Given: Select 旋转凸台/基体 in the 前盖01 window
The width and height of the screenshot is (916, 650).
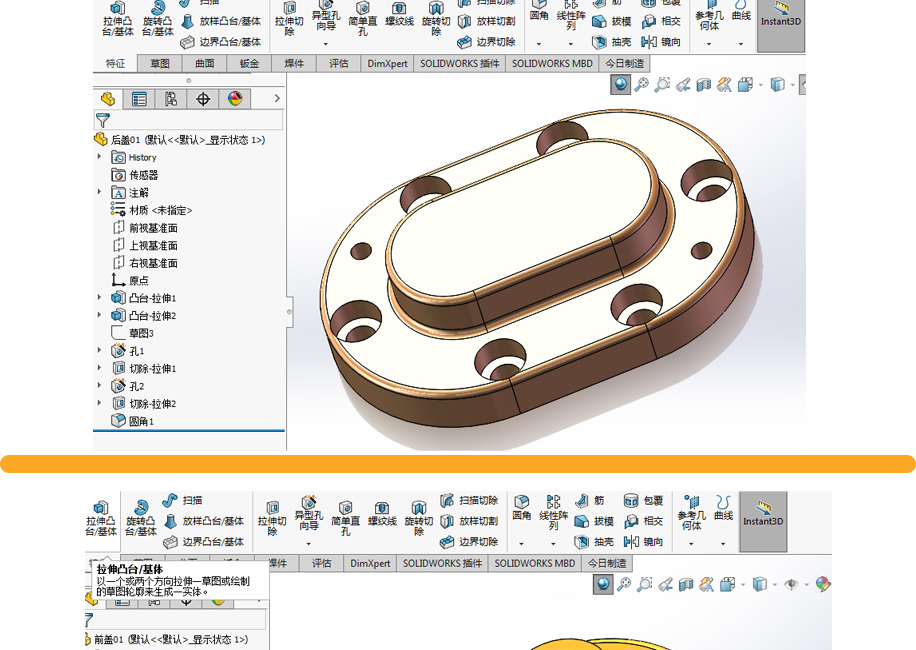Looking at the screenshot, I should pos(141,518).
